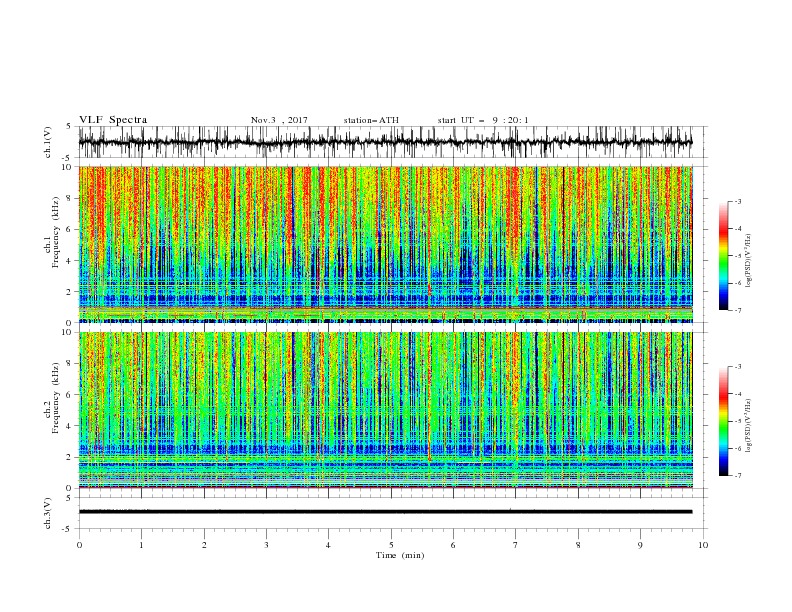Click the "-7" tick on ch.1 colorbar

coord(737,311)
